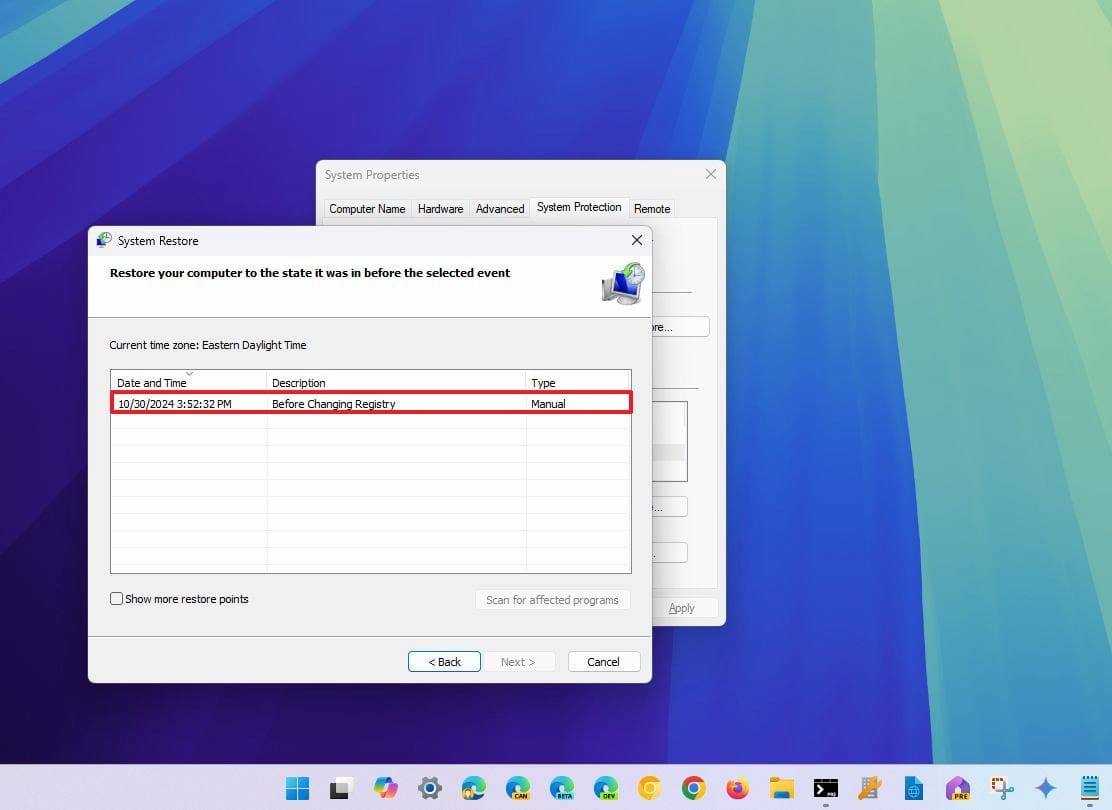Screen dimensions: 1112x810
Task: Open Dev Home Preview from the taskbar
Action: tap(957, 788)
